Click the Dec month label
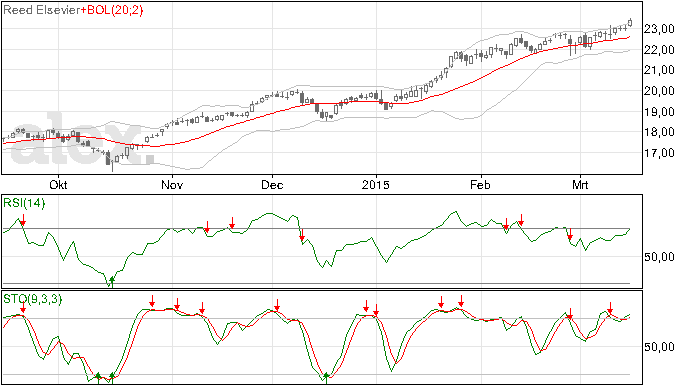 coord(272,184)
